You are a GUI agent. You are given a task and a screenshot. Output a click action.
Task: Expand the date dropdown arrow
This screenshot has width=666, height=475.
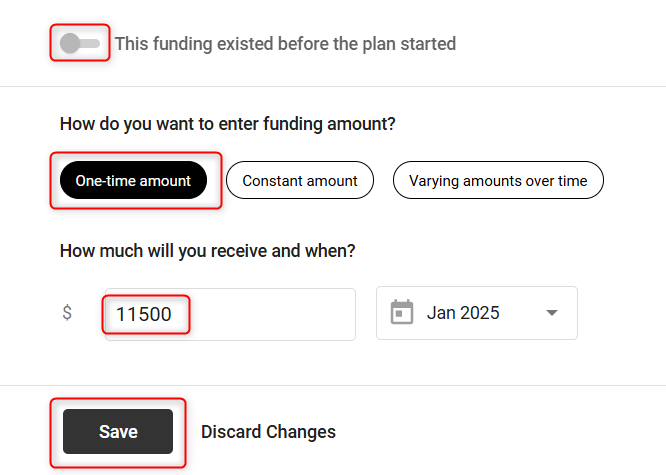(x=551, y=313)
